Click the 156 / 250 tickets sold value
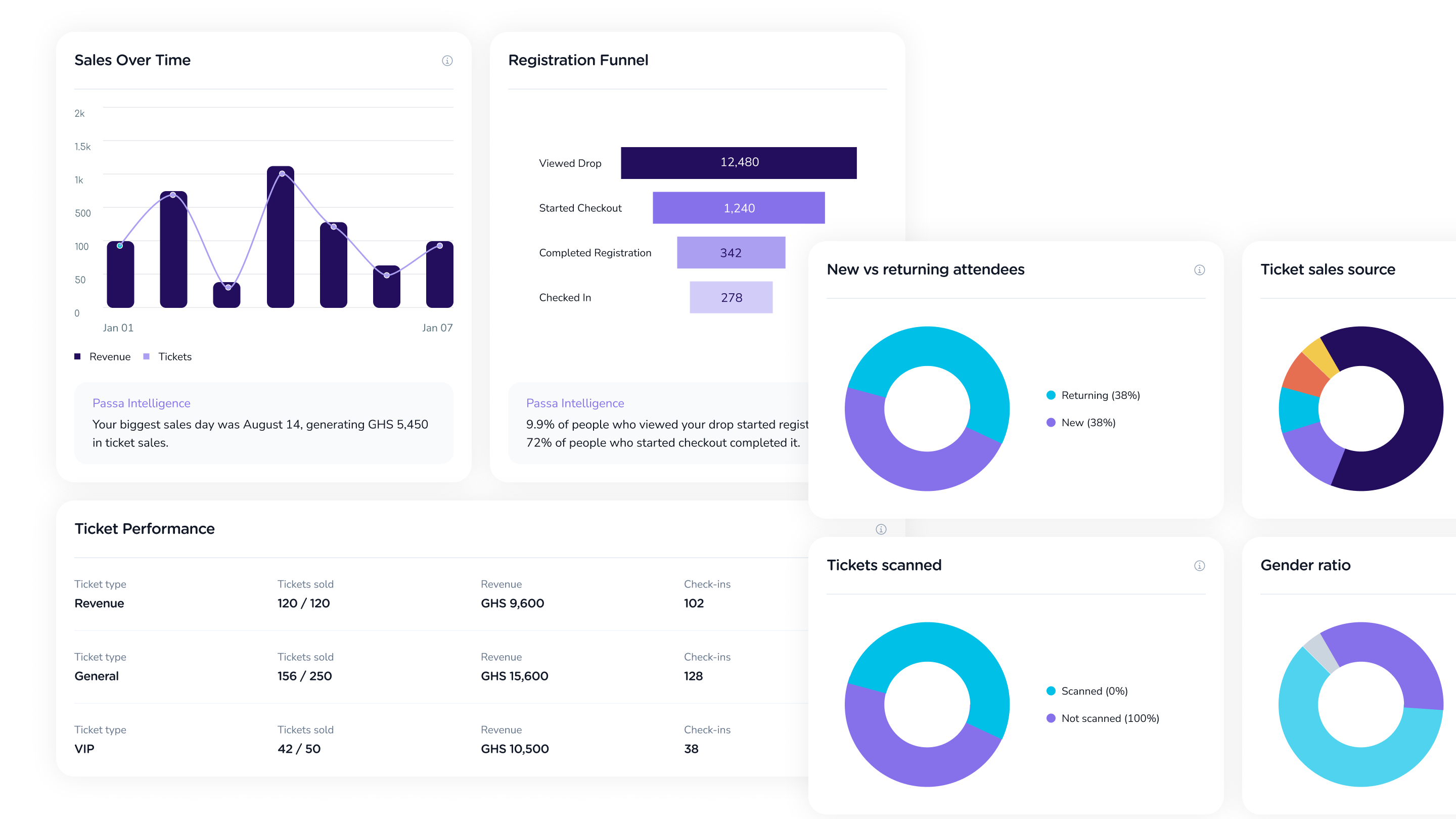Image resolution: width=1456 pixels, height=819 pixels. coord(305,676)
